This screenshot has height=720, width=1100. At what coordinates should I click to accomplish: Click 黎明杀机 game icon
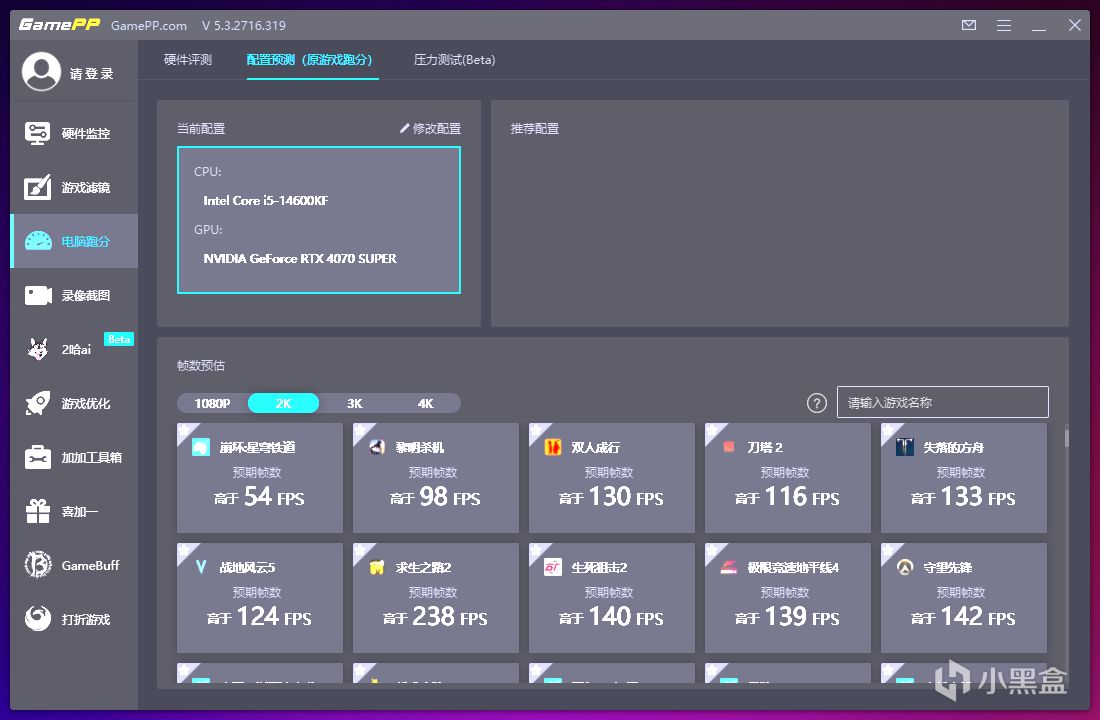point(377,447)
